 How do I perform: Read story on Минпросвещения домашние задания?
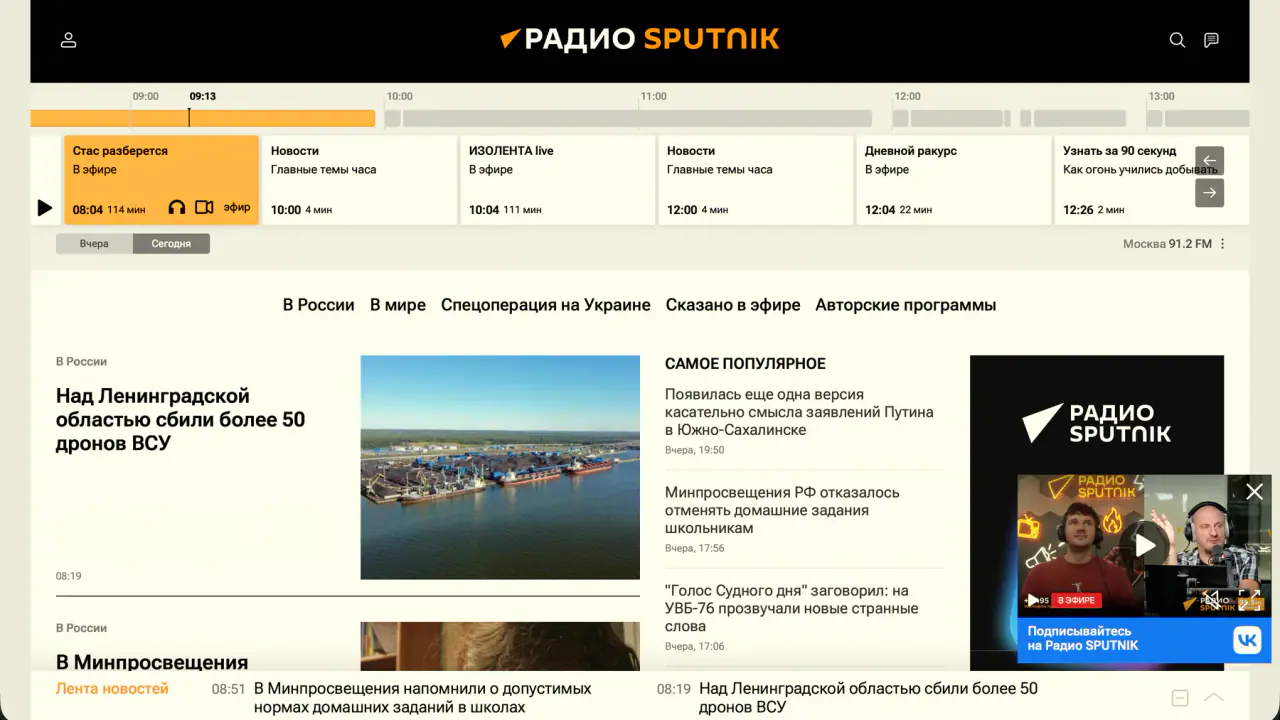782,510
